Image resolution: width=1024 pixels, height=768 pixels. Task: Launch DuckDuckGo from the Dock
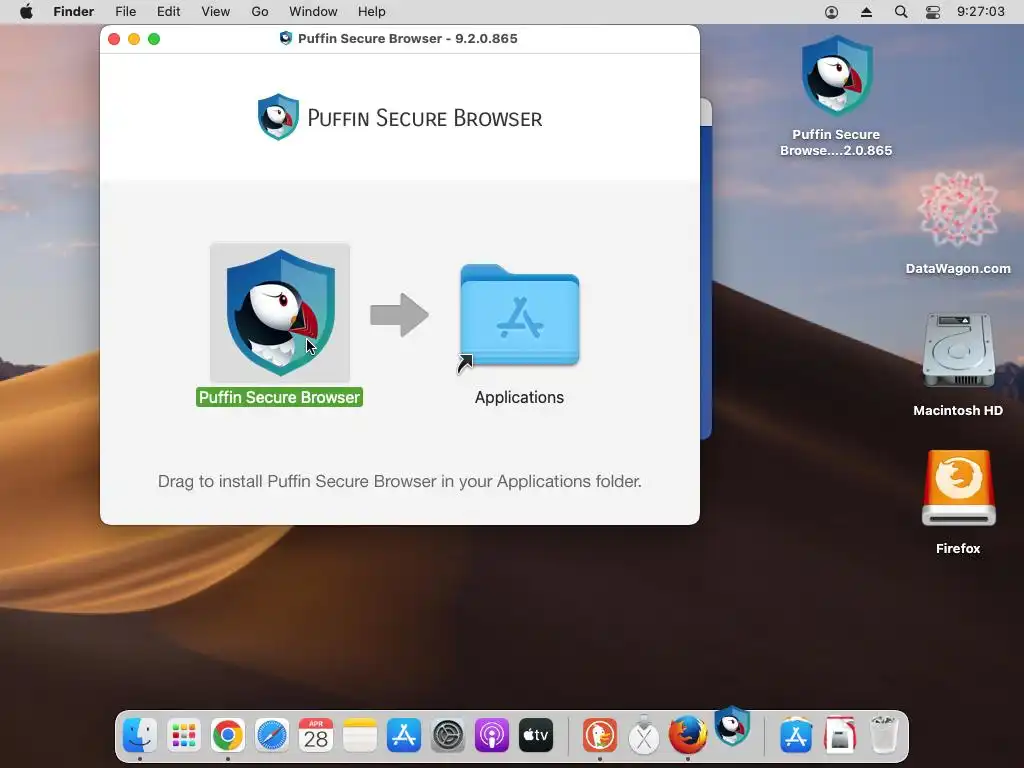pyautogui.click(x=600, y=735)
